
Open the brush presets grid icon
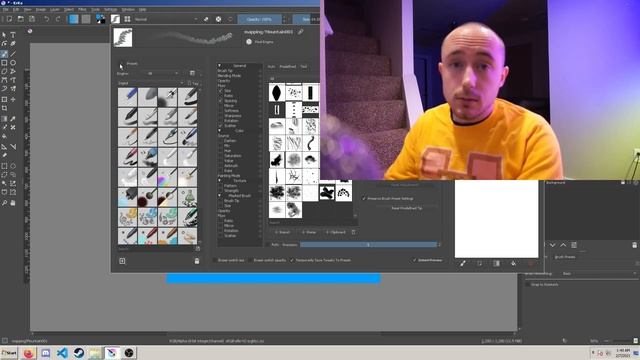click(127, 19)
